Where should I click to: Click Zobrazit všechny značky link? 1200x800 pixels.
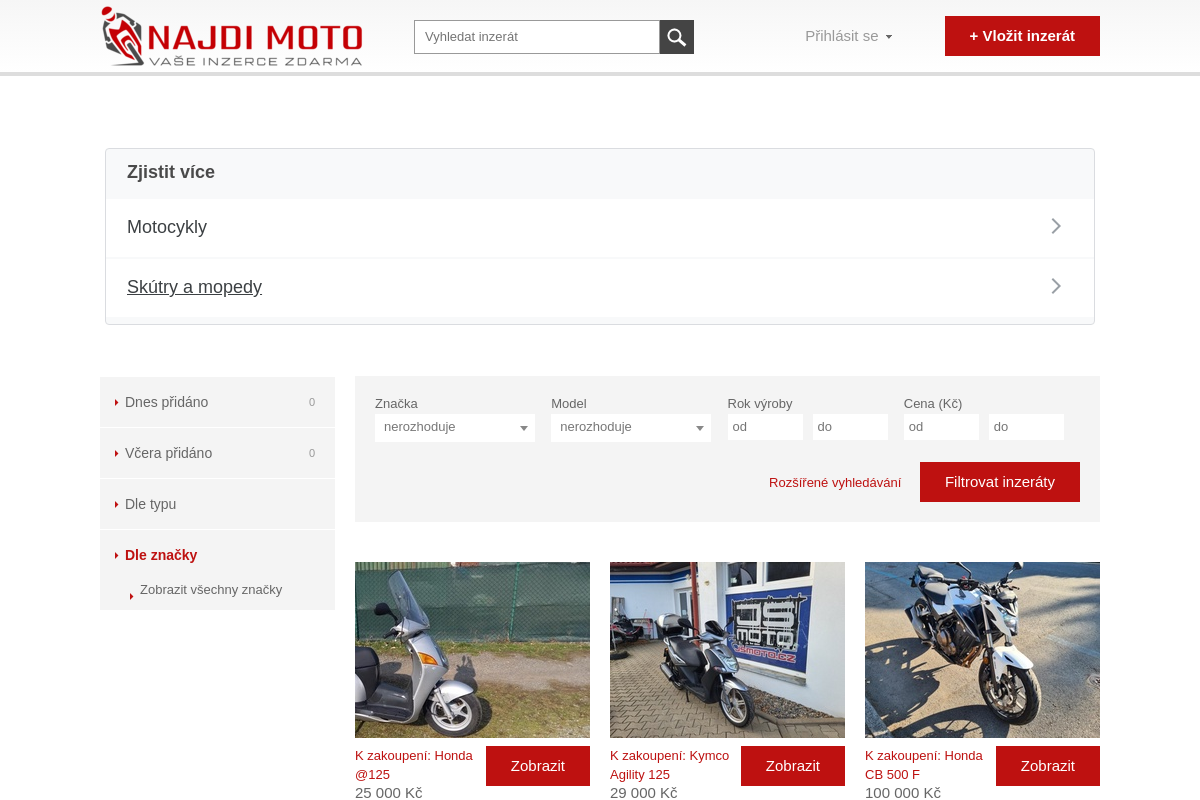click(211, 590)
